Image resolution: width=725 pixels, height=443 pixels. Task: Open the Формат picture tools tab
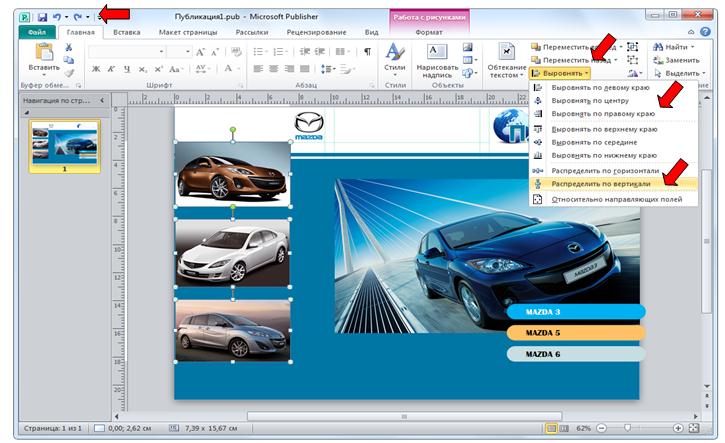pos(429,32)
